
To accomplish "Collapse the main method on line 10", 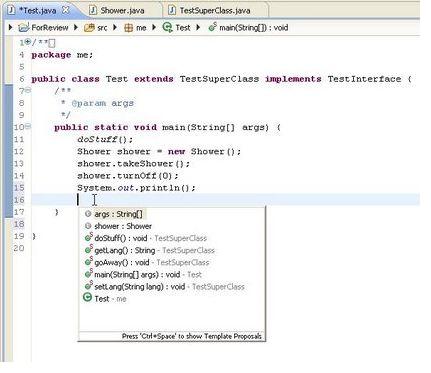I will coord(28,126).
